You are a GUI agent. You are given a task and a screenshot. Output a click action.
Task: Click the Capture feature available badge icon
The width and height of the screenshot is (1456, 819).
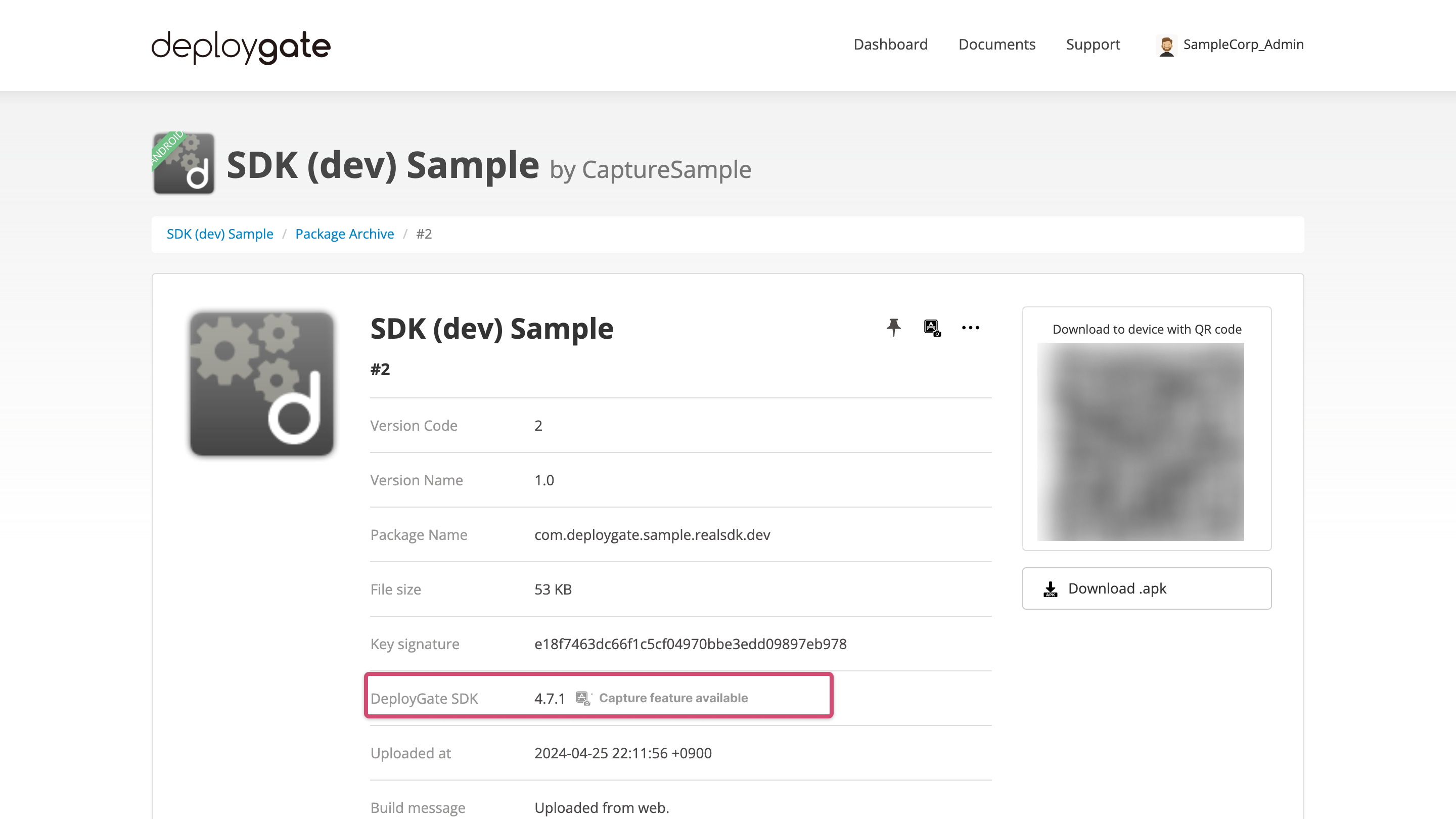pos(582,698)
